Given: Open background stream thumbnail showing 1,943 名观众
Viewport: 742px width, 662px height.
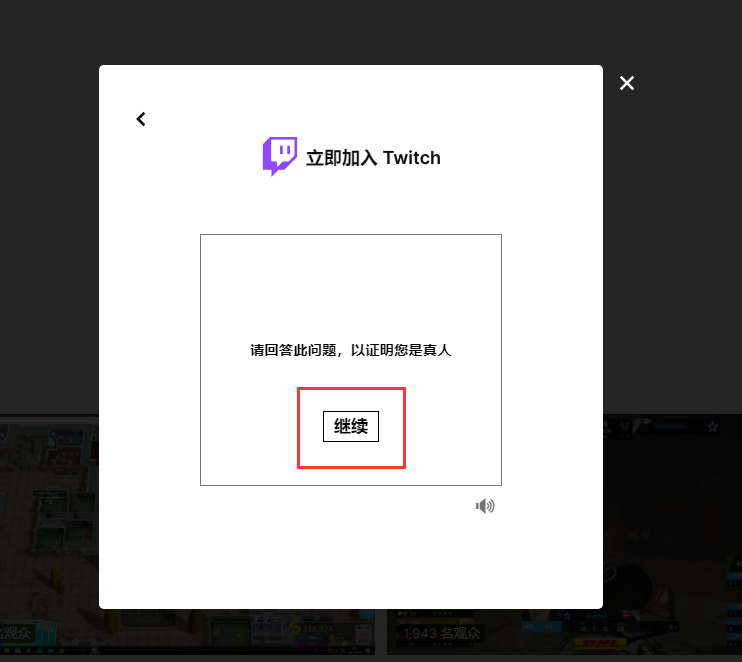Looking at the screenshot, I should point(672,535).
